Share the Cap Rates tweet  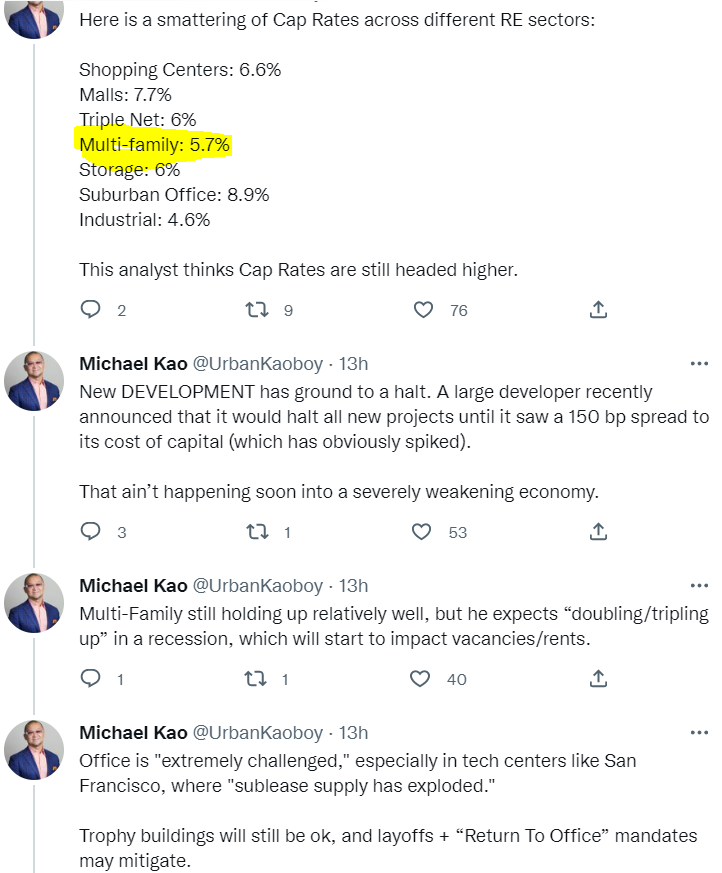[598, 310]
